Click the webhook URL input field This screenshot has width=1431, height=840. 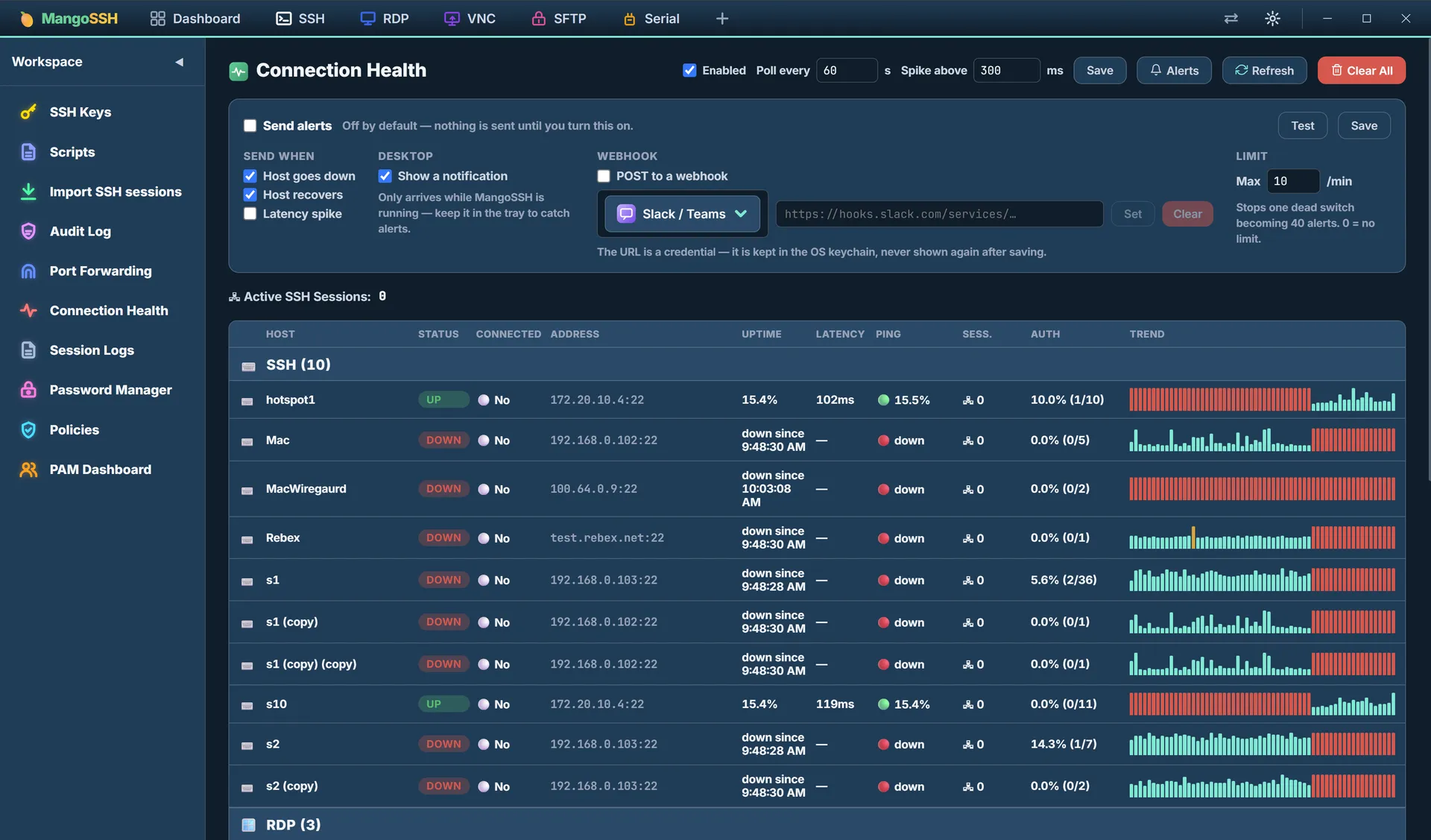tap(940, 214)
